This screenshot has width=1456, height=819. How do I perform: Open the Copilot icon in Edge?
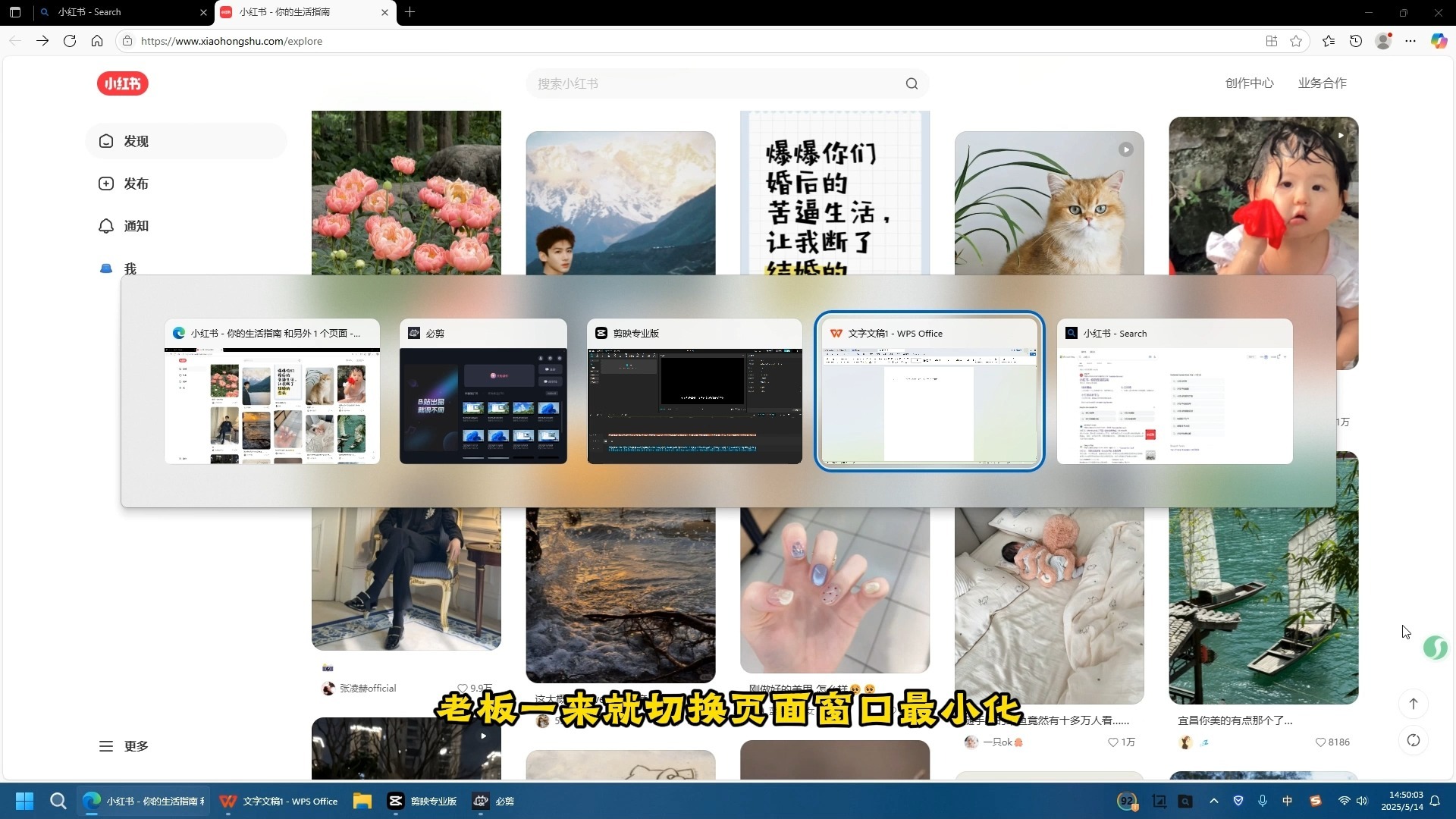[1439, 41]
